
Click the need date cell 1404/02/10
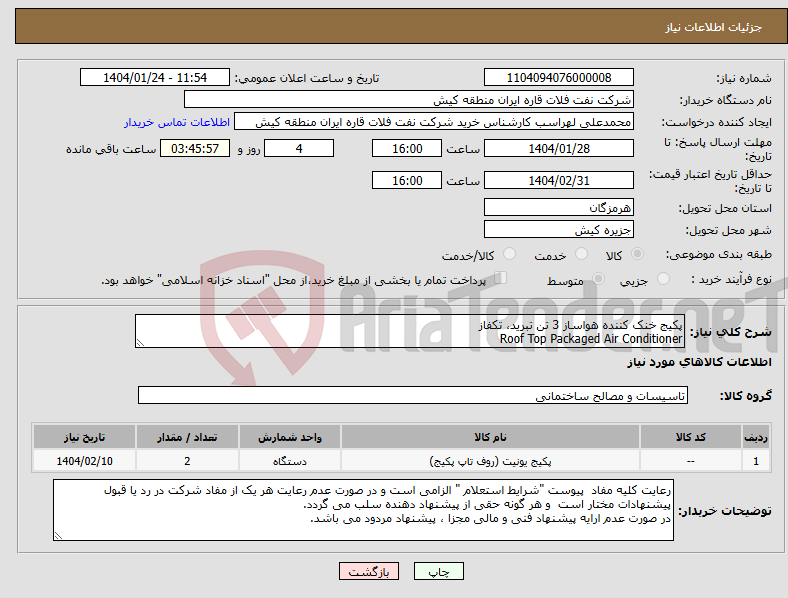click(84, 461)
